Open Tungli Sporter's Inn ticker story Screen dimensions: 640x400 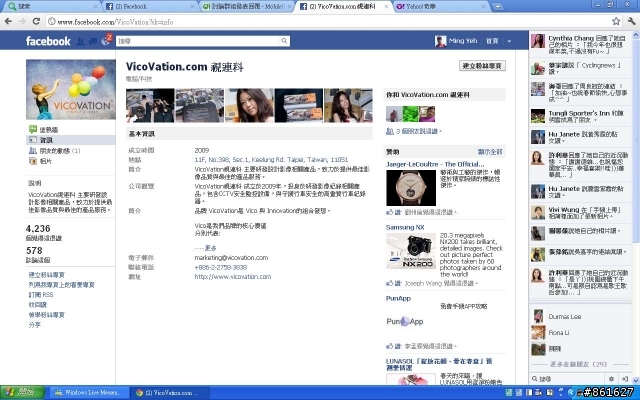tap(580, 116)
